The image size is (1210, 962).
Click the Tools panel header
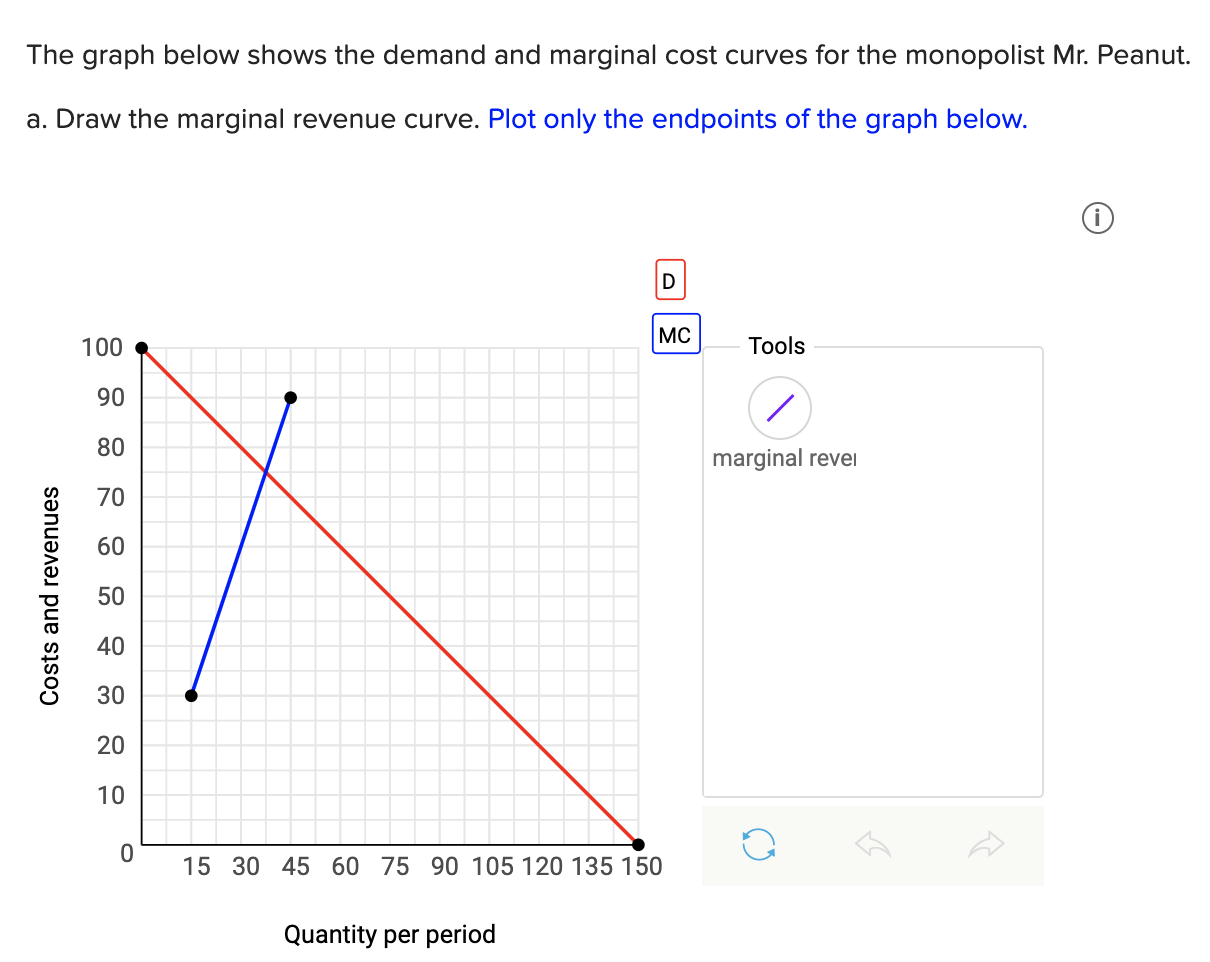click(776, 346)
